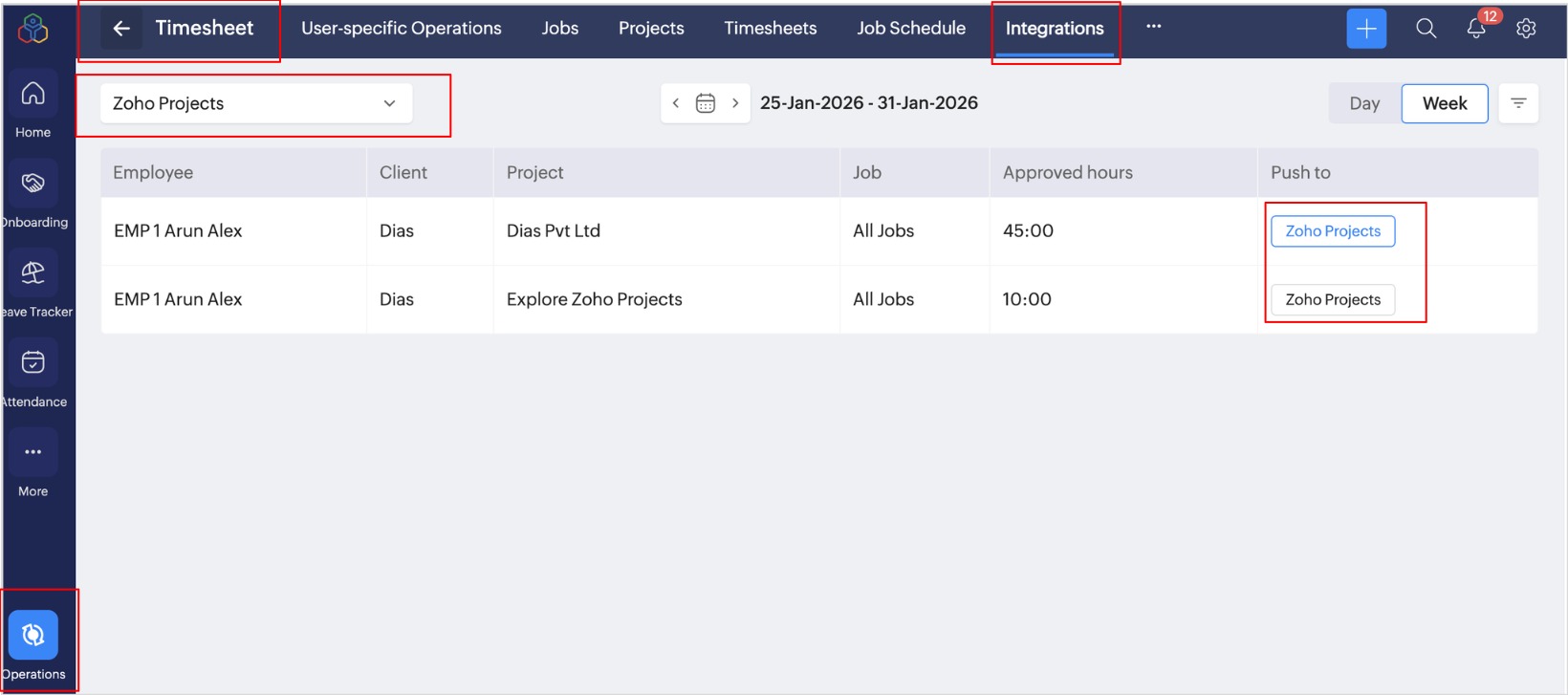The height and width of the screenshot is (695, 1568).
Task: Click the Operations icon in sidebar
Action: coord(33,635)
